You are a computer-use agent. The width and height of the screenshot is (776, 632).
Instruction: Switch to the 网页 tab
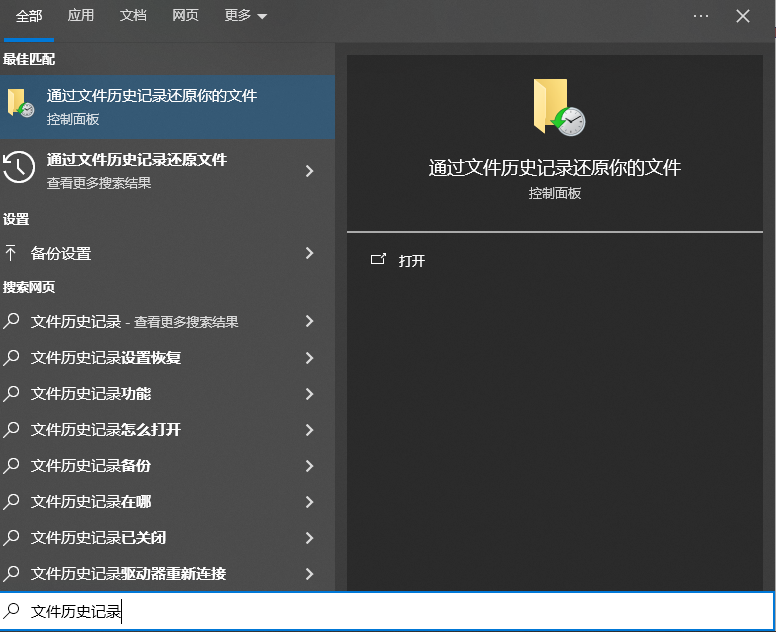185,15
